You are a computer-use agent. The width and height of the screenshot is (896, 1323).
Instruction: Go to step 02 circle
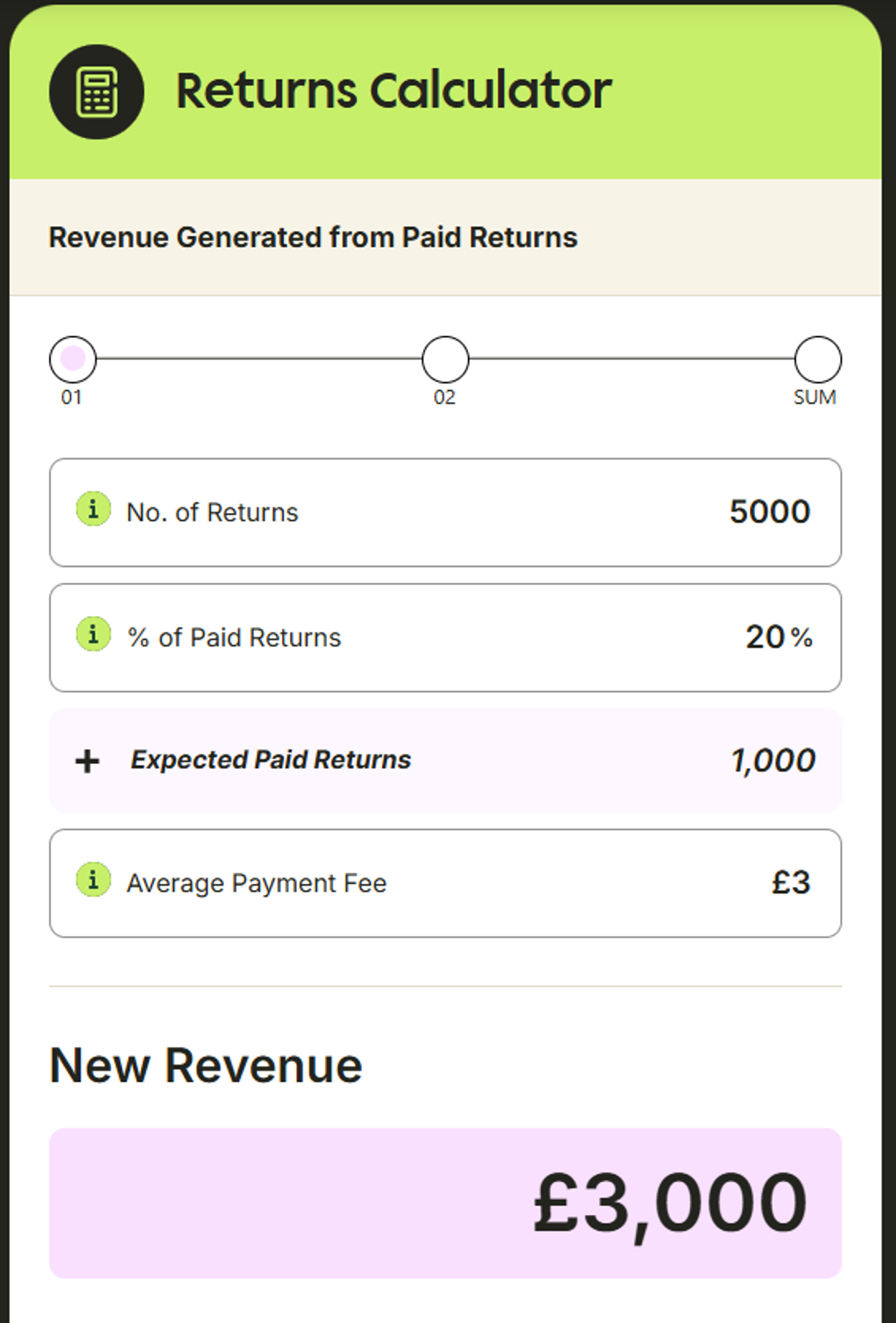point(445,359)
